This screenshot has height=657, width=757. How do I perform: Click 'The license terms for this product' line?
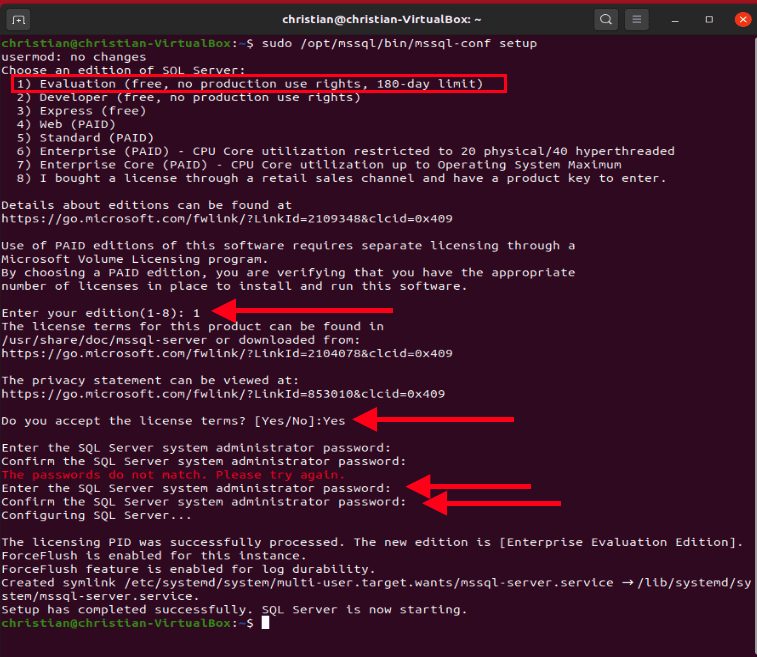[x=192, y=327]
